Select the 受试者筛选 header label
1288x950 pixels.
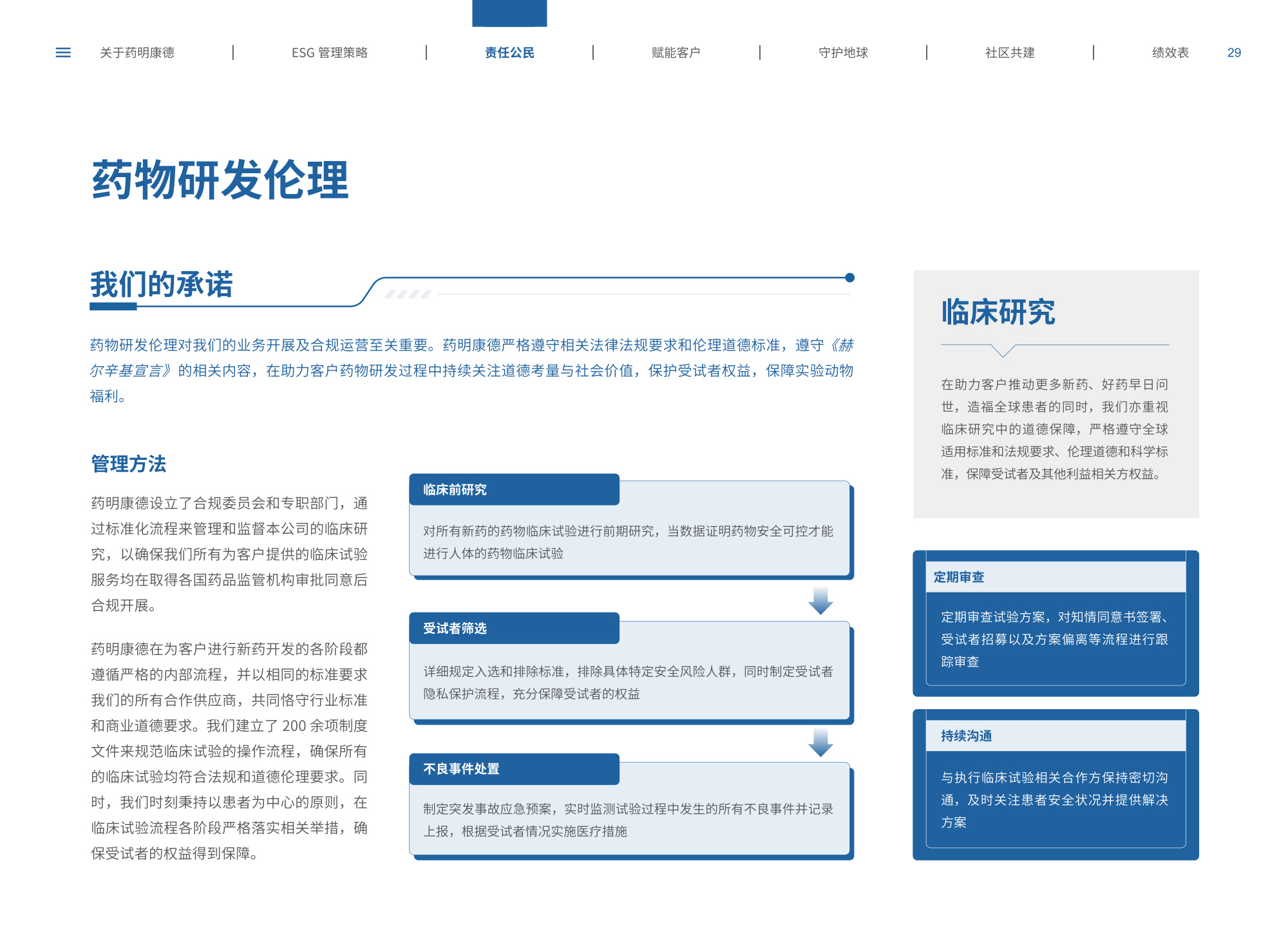click(455, 629)
